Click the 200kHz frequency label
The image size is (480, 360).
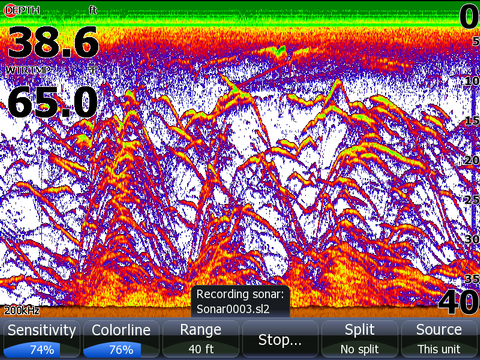[x=22, y=311]
